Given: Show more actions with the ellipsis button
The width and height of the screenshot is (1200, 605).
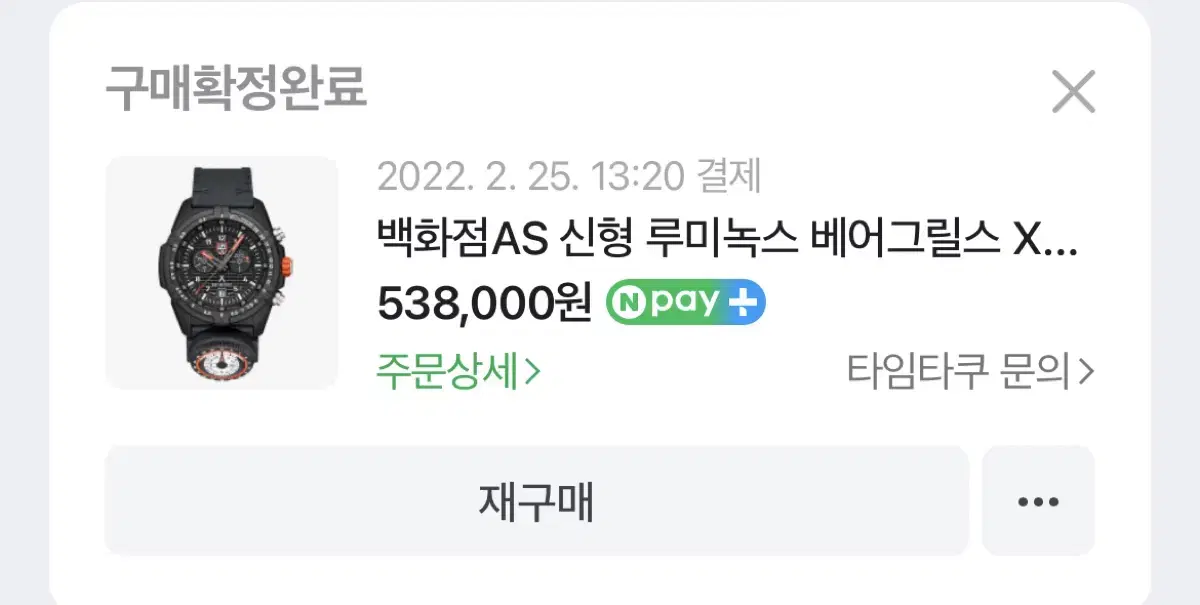Looking at the screenshot, I should pos(1038,501).
